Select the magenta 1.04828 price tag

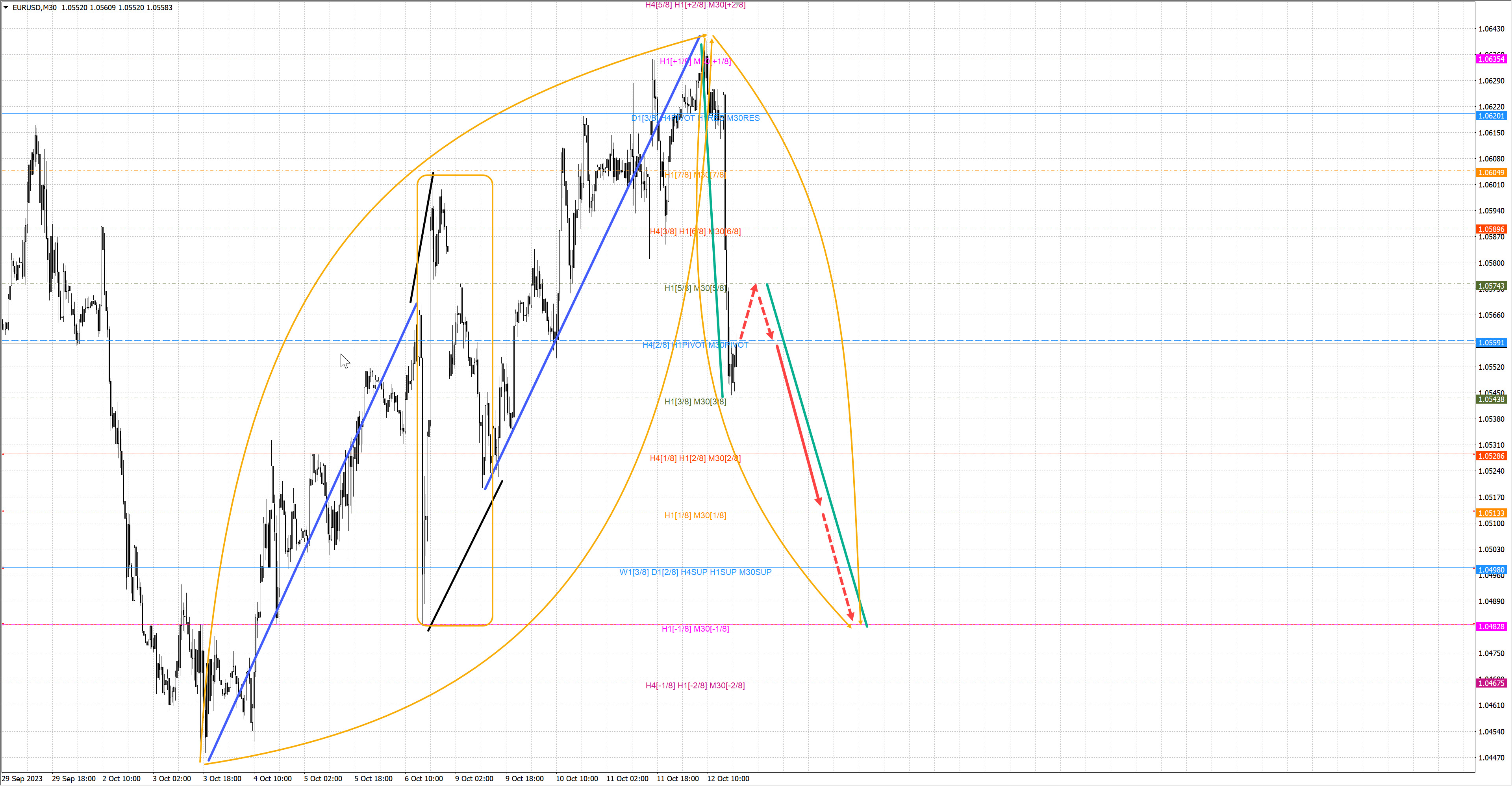pyautogui.click(x=1491, y=627)
